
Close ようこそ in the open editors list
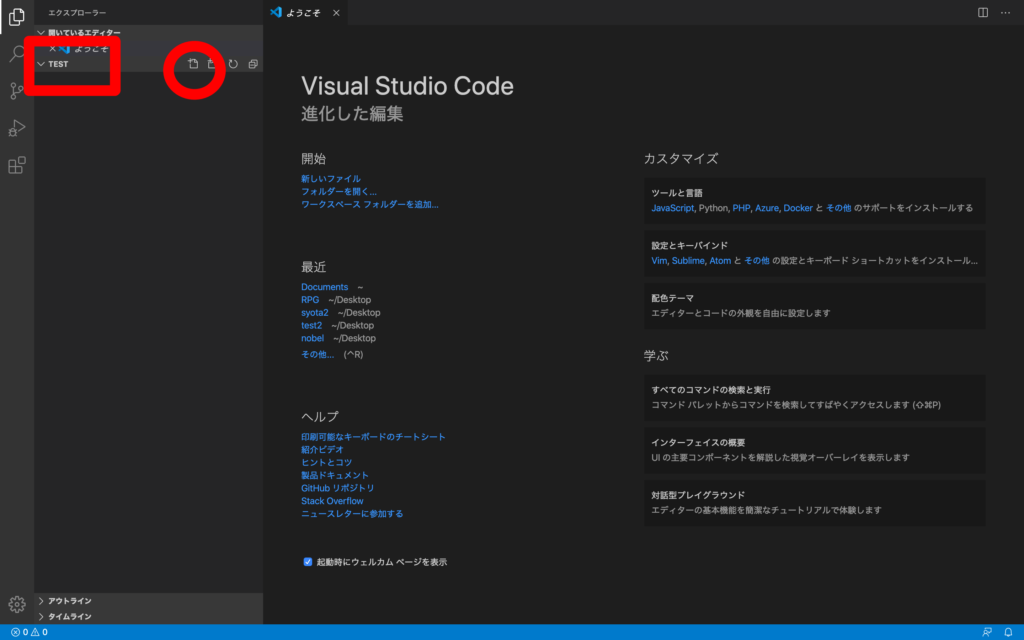(52, 48)
